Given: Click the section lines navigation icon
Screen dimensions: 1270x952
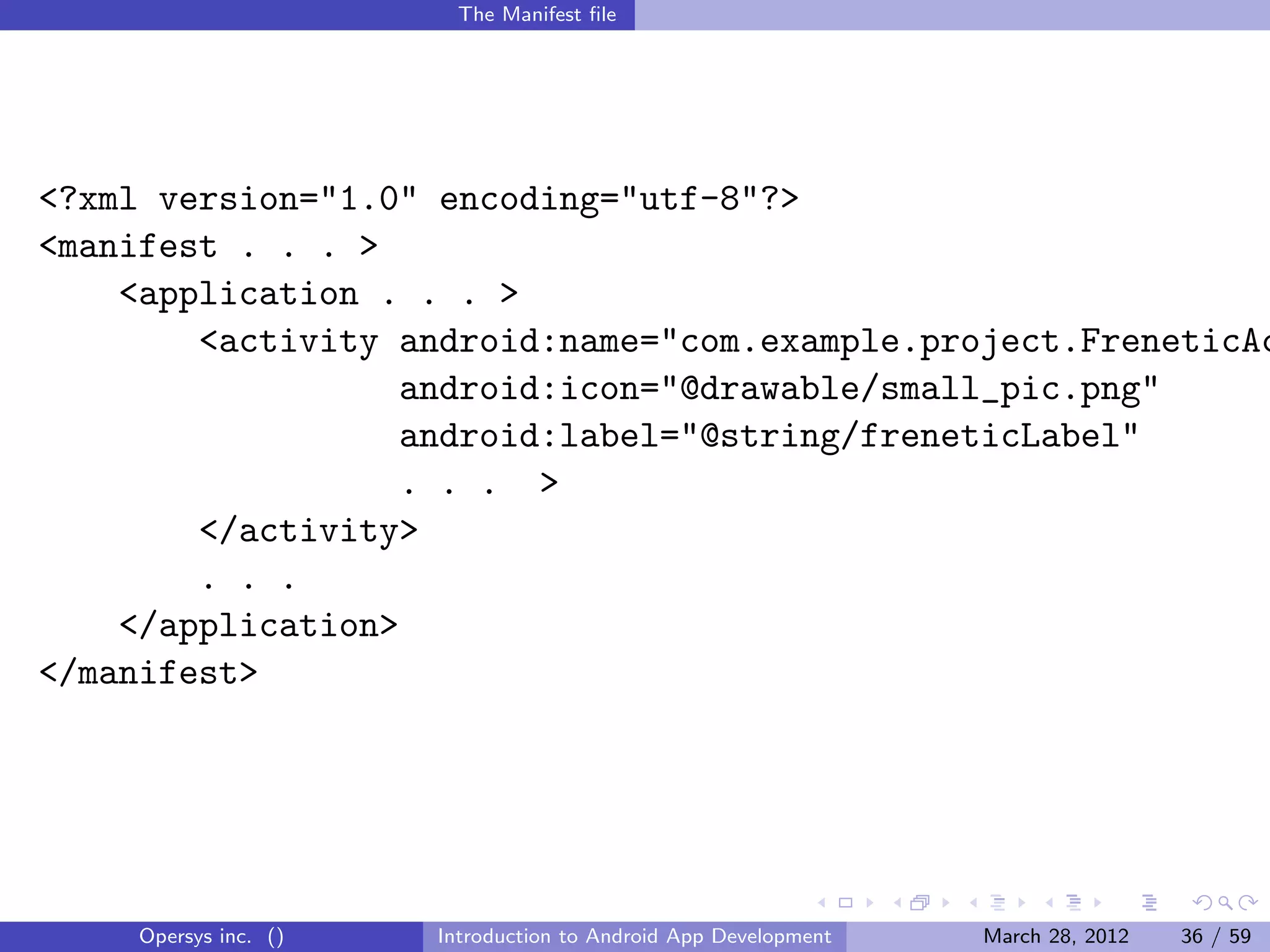Looking at the screenshot, I should click(1073, 903).
